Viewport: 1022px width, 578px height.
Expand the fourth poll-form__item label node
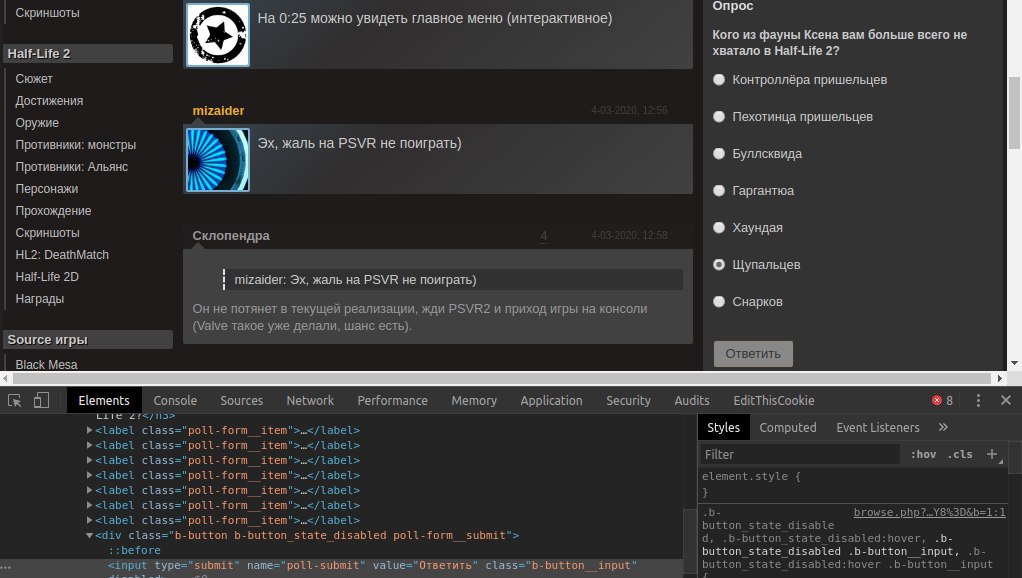tap(89, 475)
